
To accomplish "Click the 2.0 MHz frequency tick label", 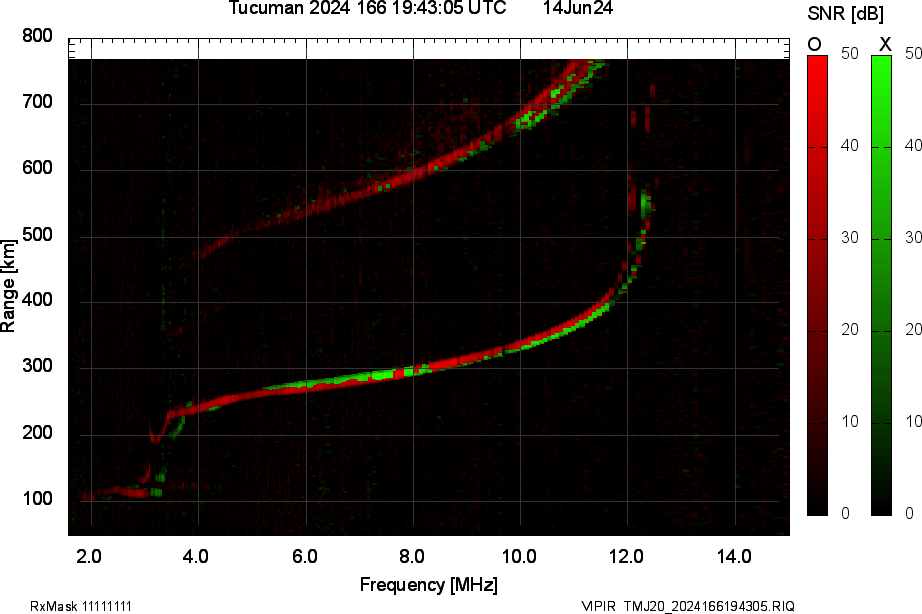I will (x=89, y=556).
